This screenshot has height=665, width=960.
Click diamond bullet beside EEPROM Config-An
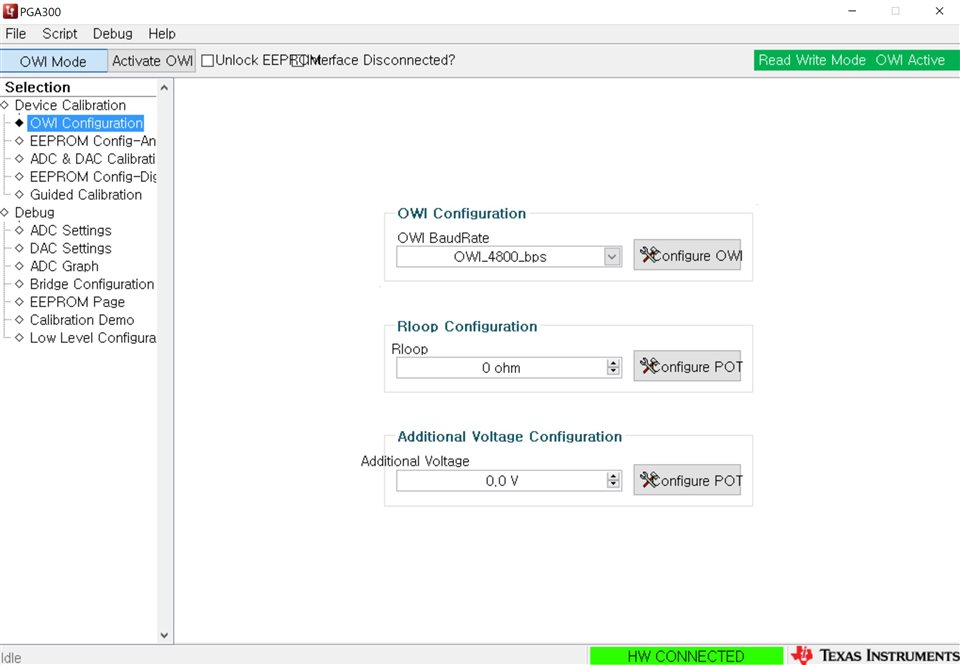coord(19,141)
